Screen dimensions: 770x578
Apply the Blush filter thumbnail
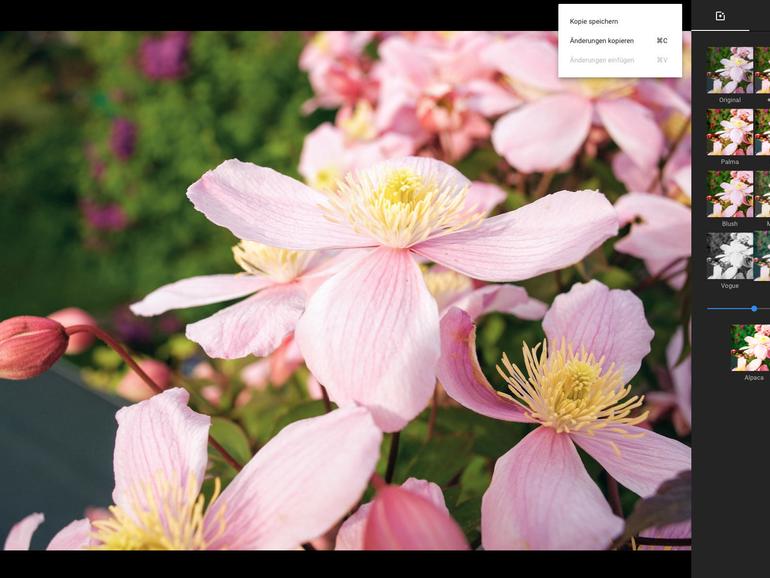[730, 194]
